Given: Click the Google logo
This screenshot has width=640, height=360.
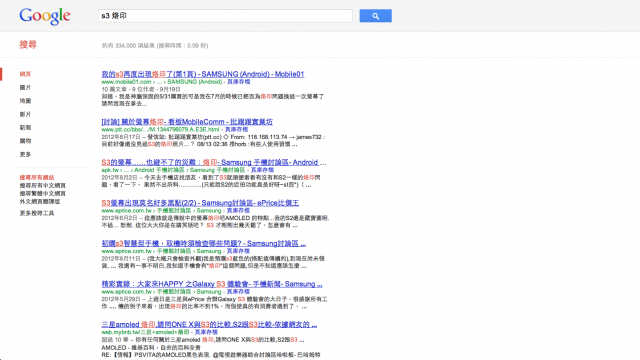Looking at the screenshot, I should click(45, 16).
